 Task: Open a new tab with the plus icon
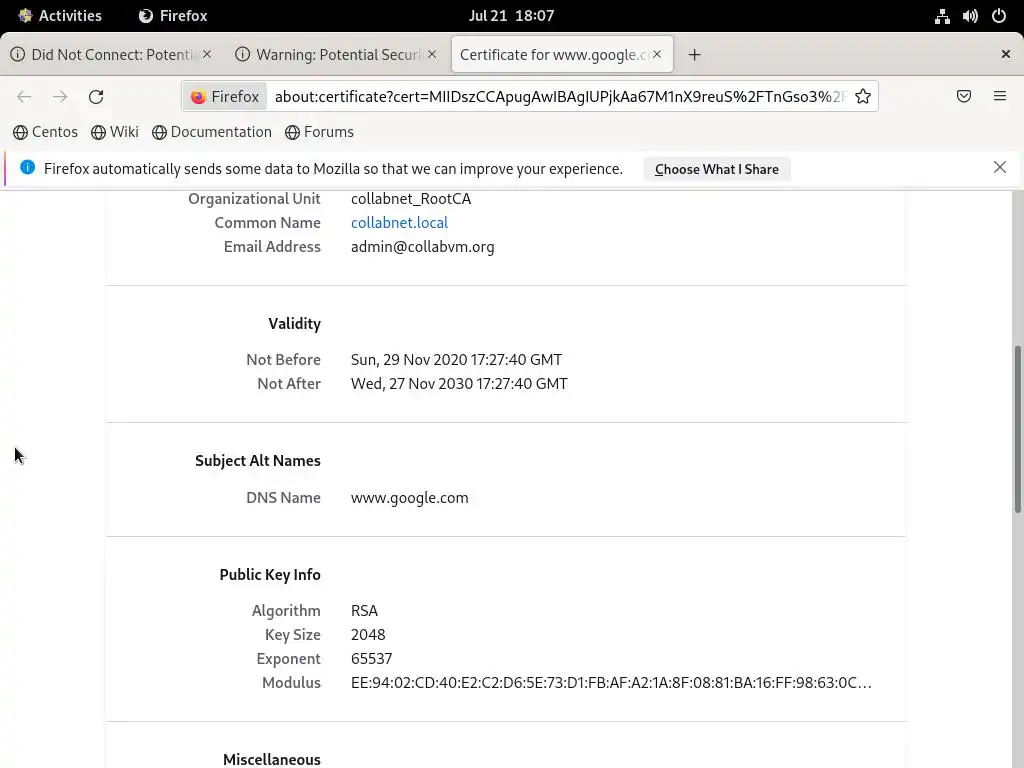click(694, 55)
